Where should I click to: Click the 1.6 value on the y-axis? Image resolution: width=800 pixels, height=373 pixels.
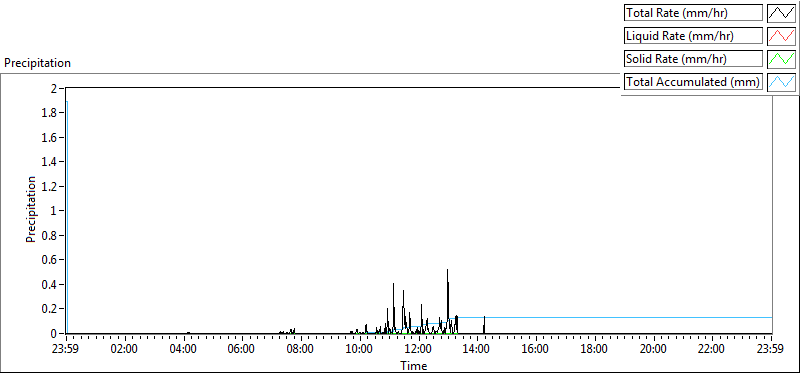click(50, 137)
